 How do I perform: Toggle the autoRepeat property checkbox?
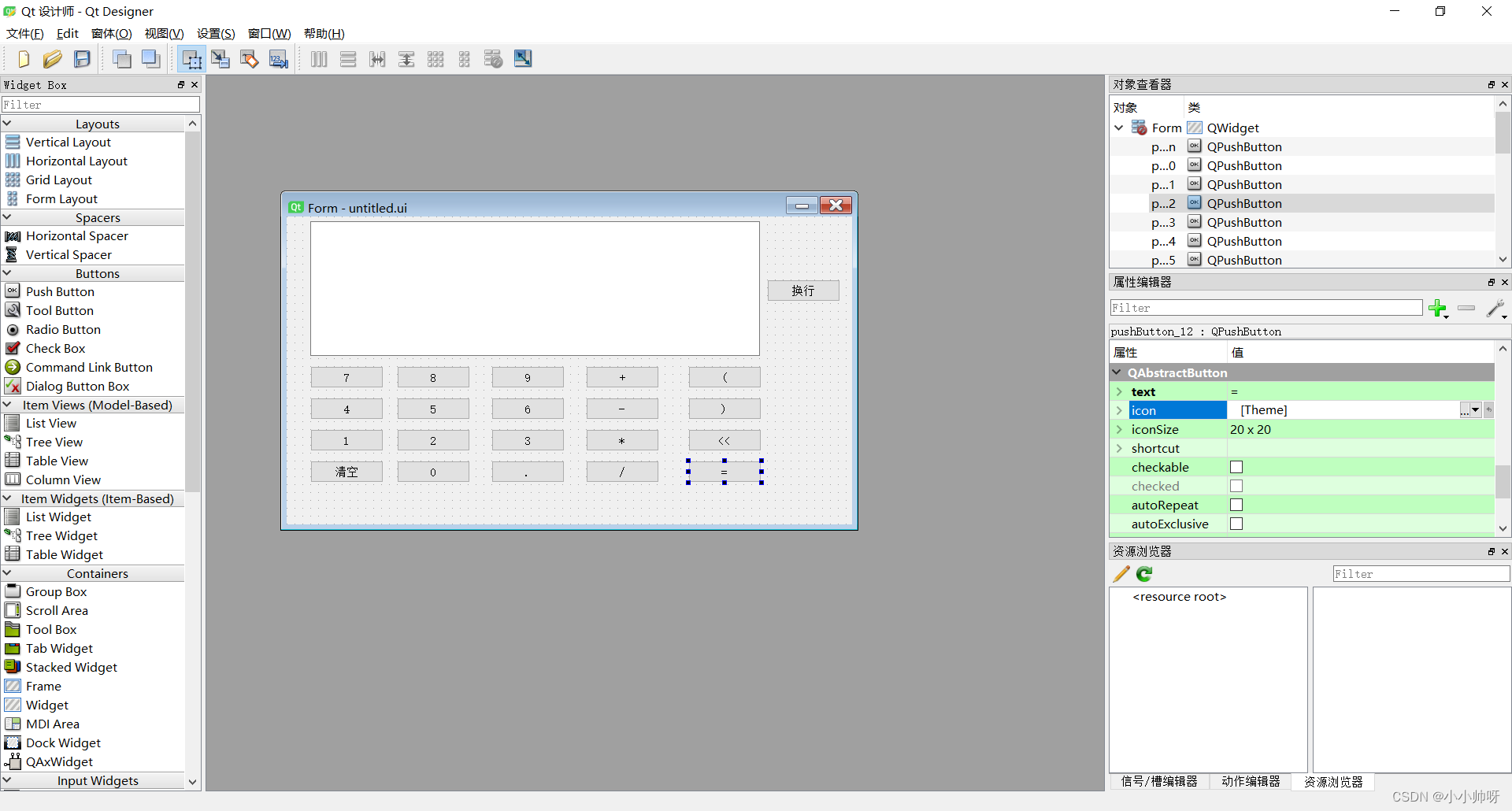click(1236, 505)
